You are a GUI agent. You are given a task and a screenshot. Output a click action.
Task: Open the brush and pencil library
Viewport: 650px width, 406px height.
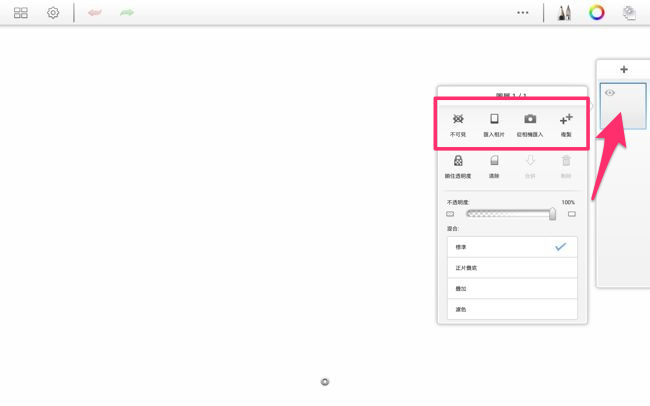[x=564, y=13]
